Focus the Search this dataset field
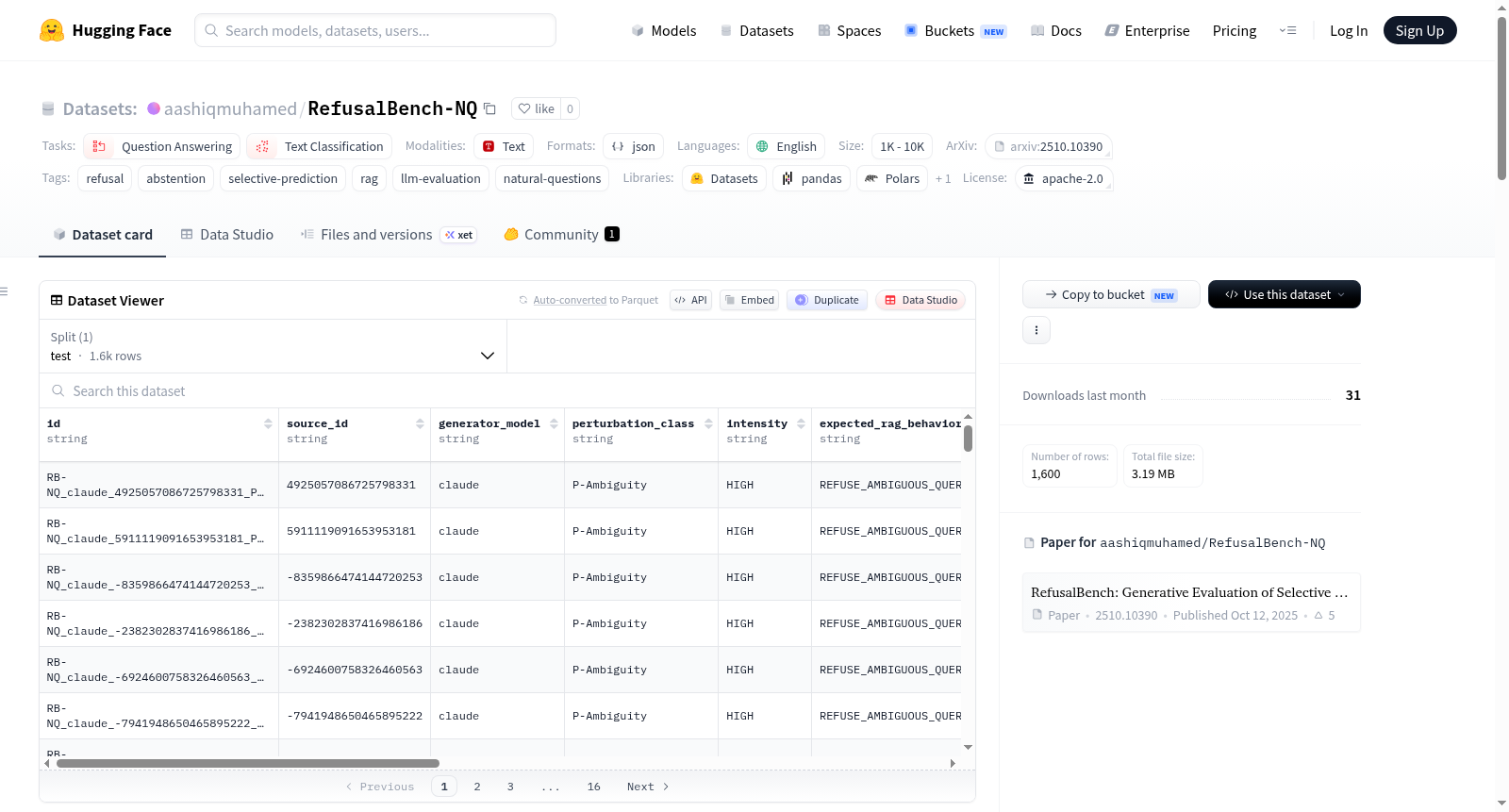1509x812 pixels. (x=507, y=390)
